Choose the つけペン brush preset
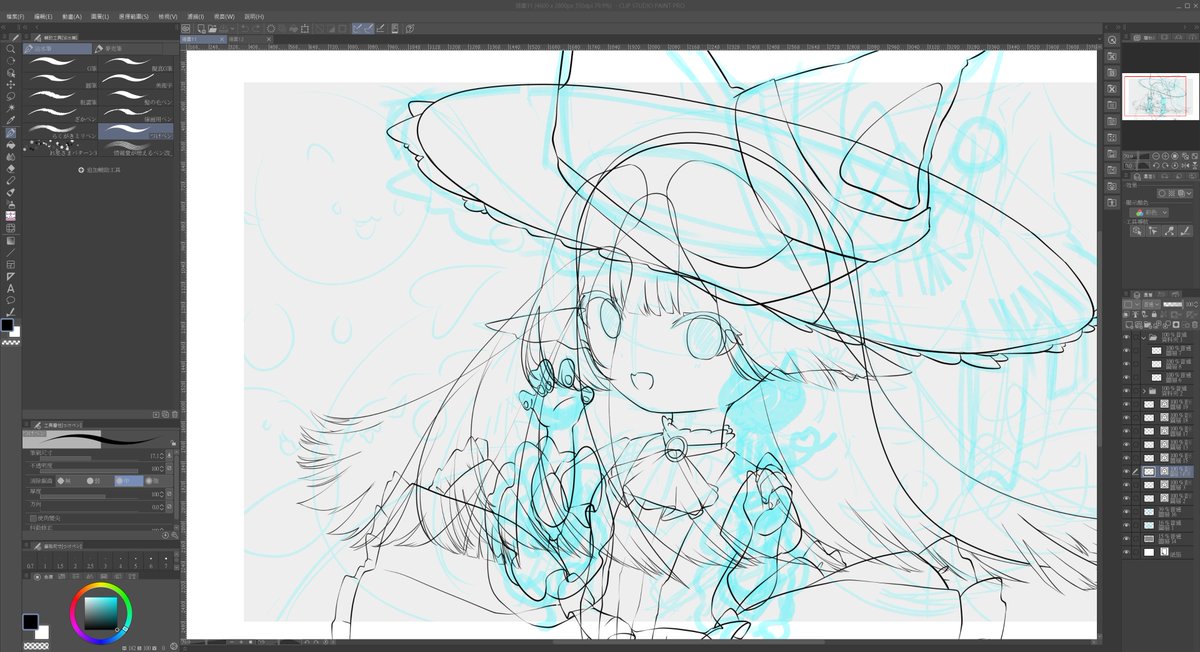 pyautogui.click(x=136, y=130)
